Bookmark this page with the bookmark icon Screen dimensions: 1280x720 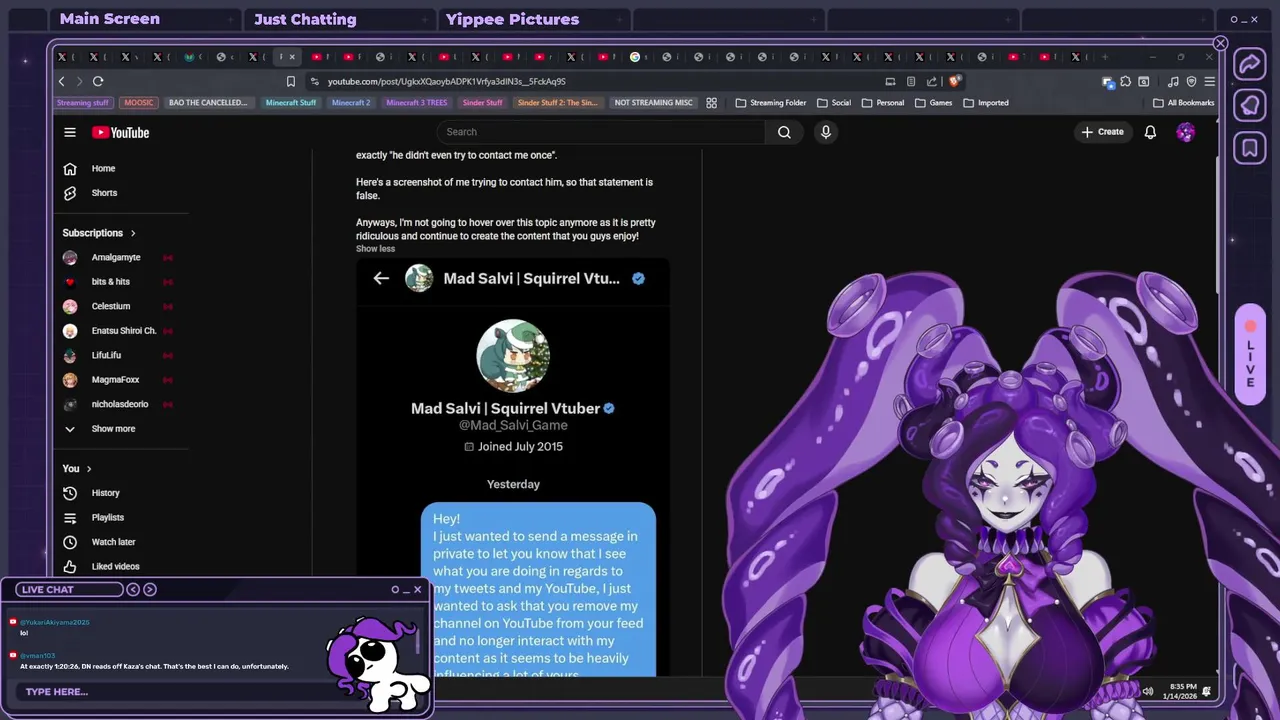pyautogui.click(x=291, y=81)
